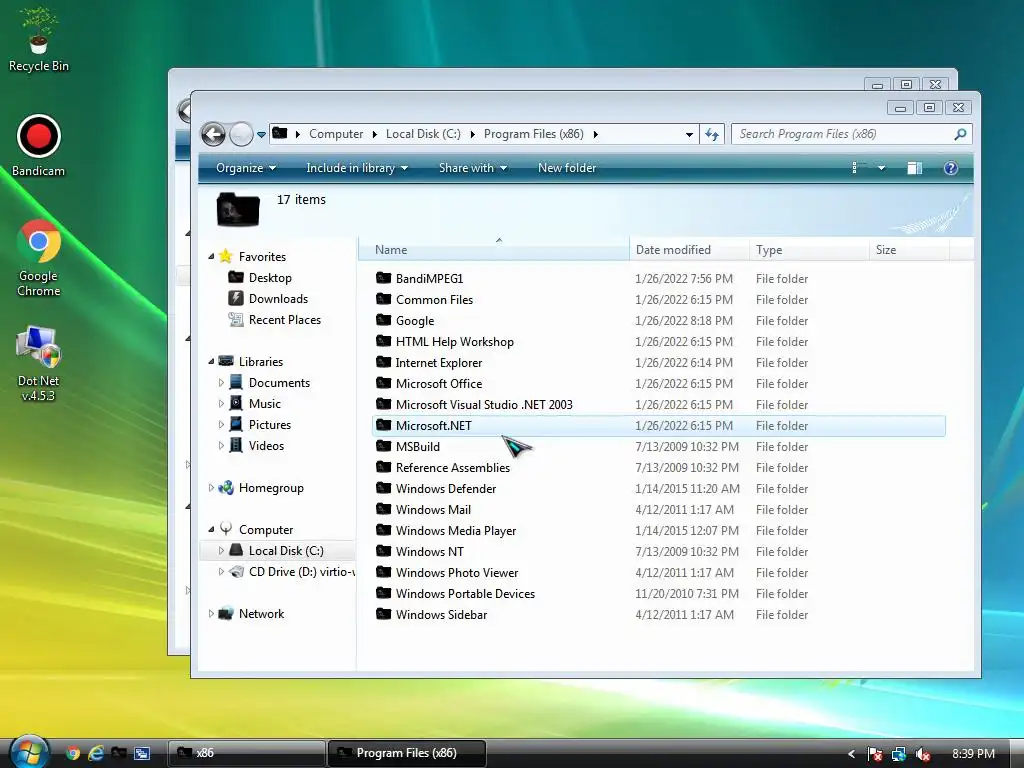1024x768 pixels.
Task: Sort by the Type column header
Action: [x=808, y=249]
